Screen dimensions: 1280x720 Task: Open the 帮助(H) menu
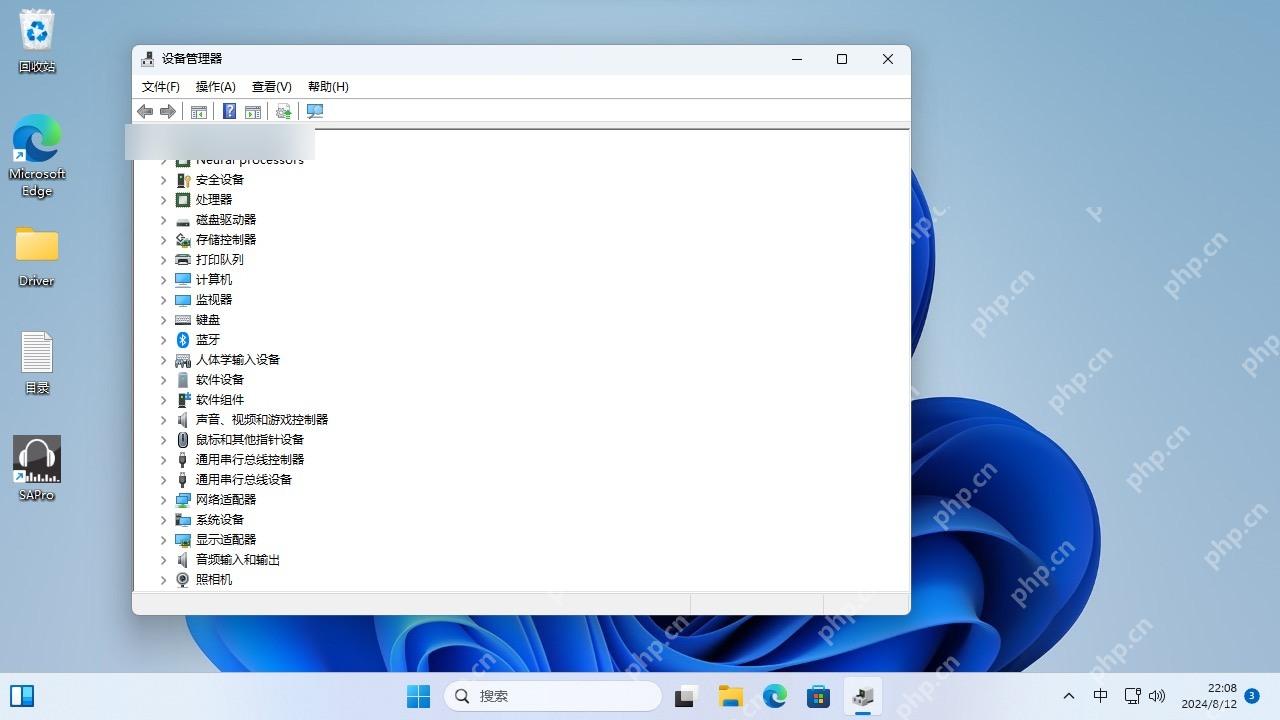point(328,87)
